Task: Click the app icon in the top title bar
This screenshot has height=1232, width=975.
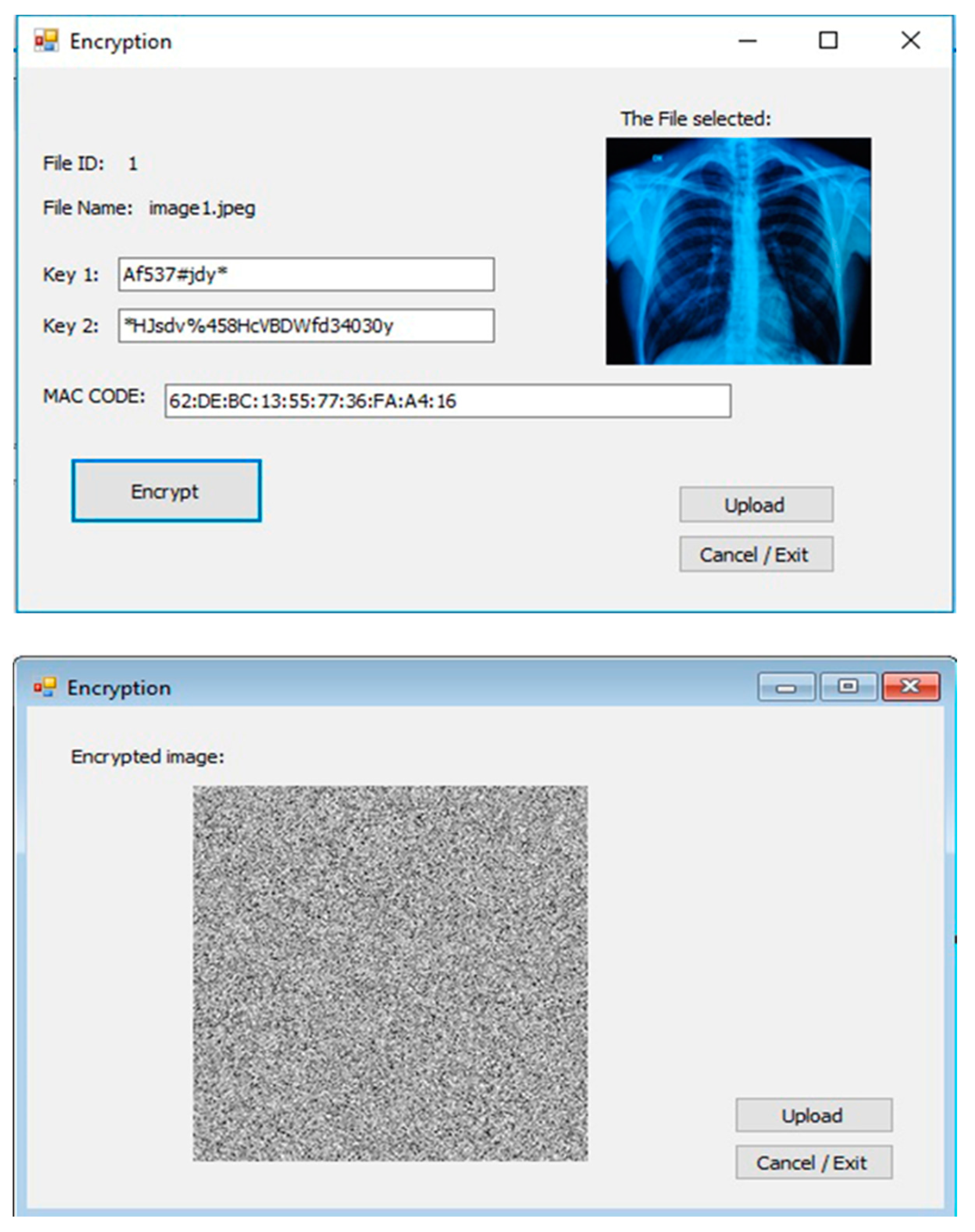Action: [x=46, y=41]
